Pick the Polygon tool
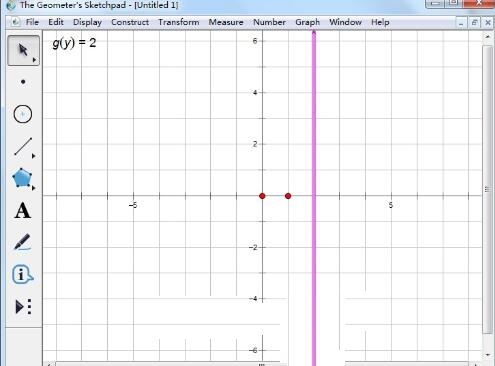The height and width of the screenshot is (366, 495). click(x=22, y=178)
